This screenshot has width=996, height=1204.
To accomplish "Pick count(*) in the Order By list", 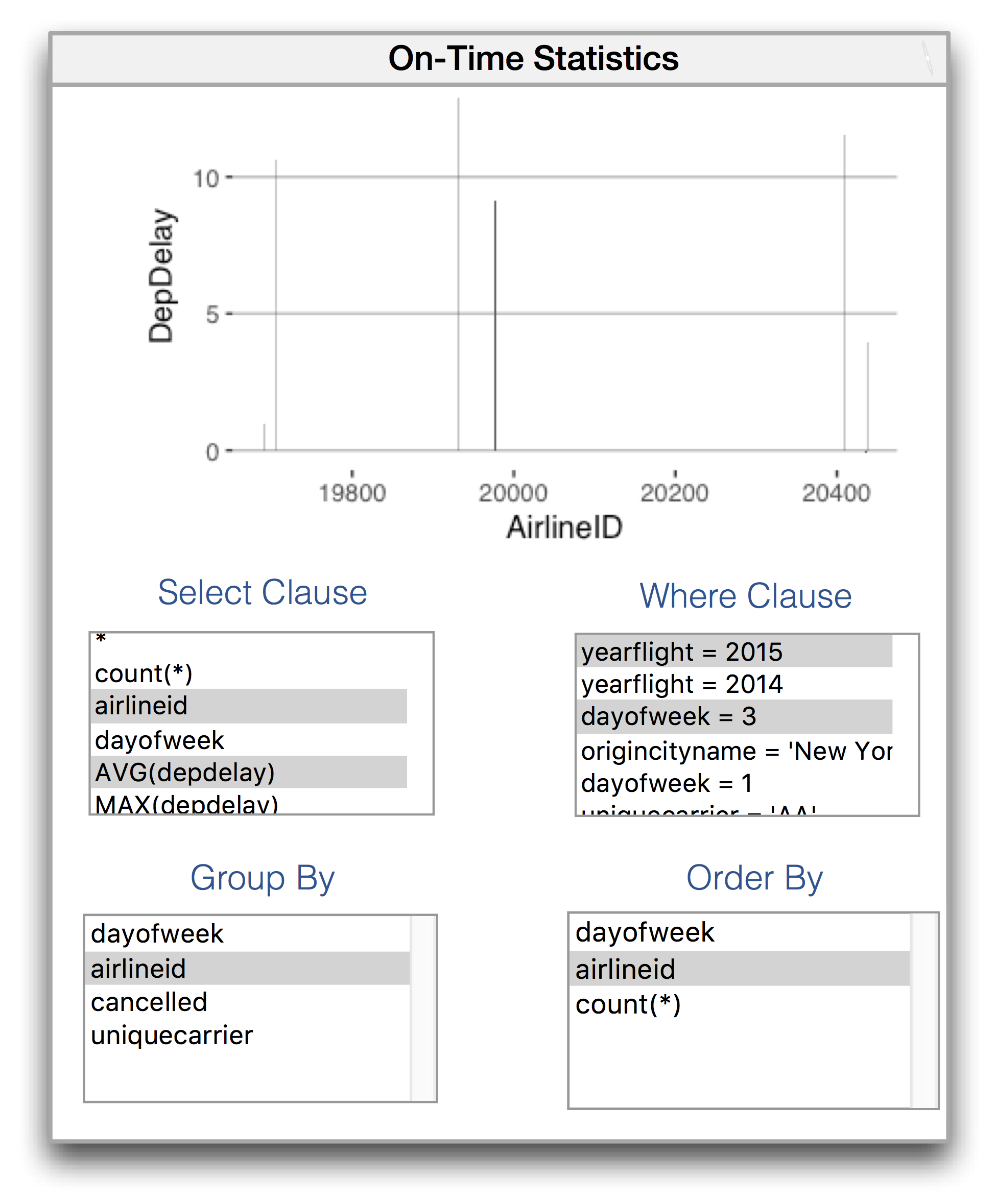I will coord(628,1004).
